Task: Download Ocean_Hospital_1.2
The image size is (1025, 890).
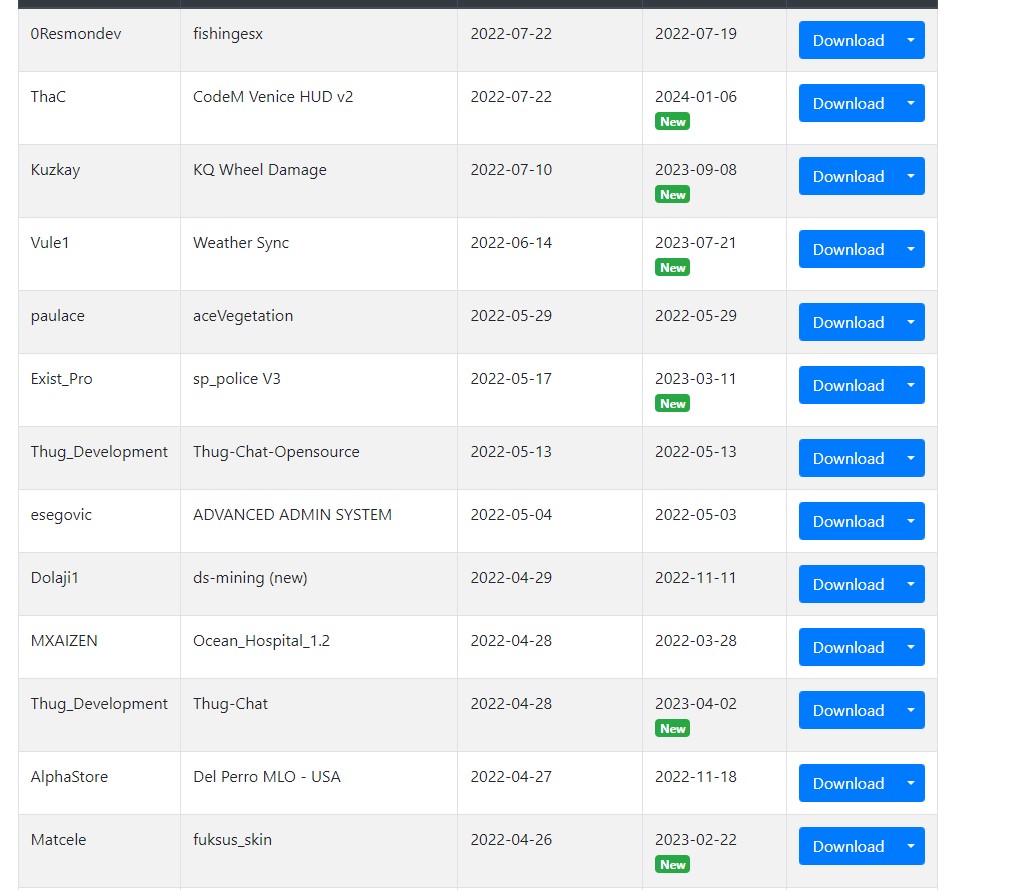Action: tap(848, 647)
